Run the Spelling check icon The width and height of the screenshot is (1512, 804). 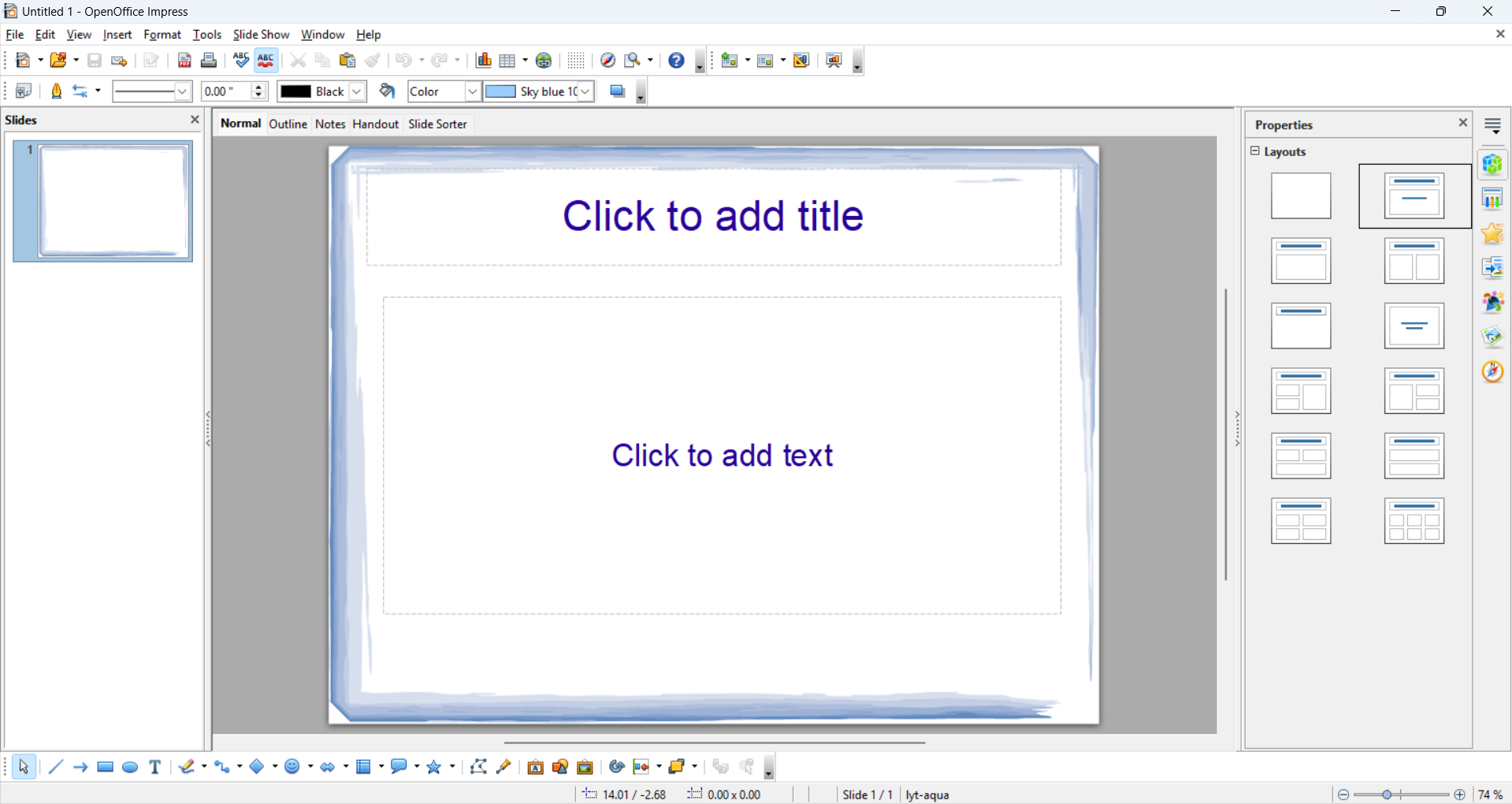click(241, 61)
